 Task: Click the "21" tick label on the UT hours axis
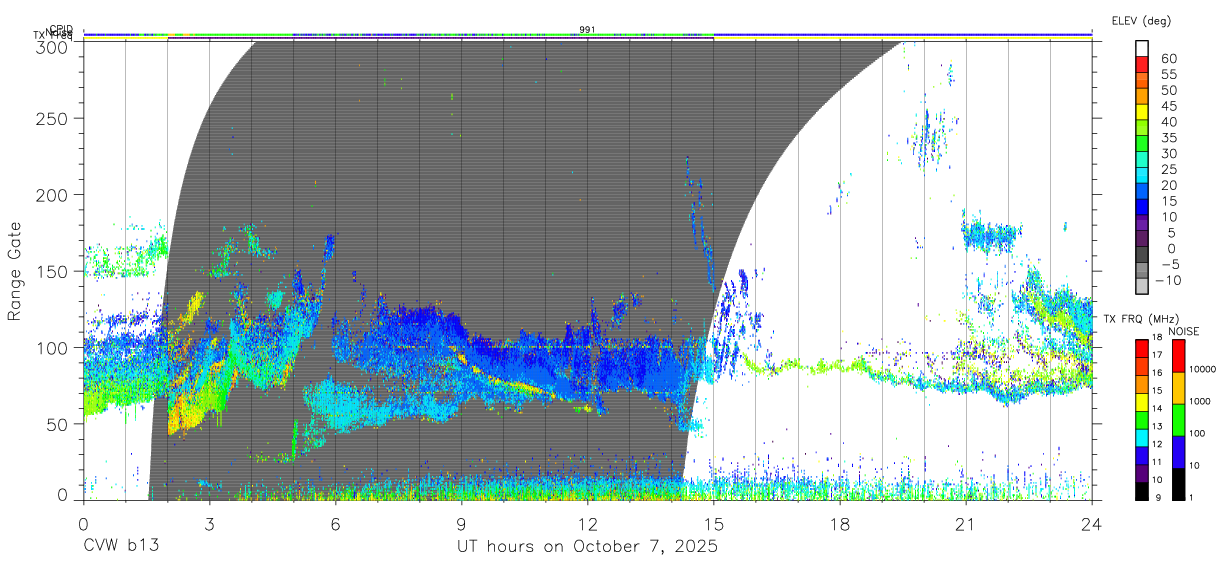[966, 523]
